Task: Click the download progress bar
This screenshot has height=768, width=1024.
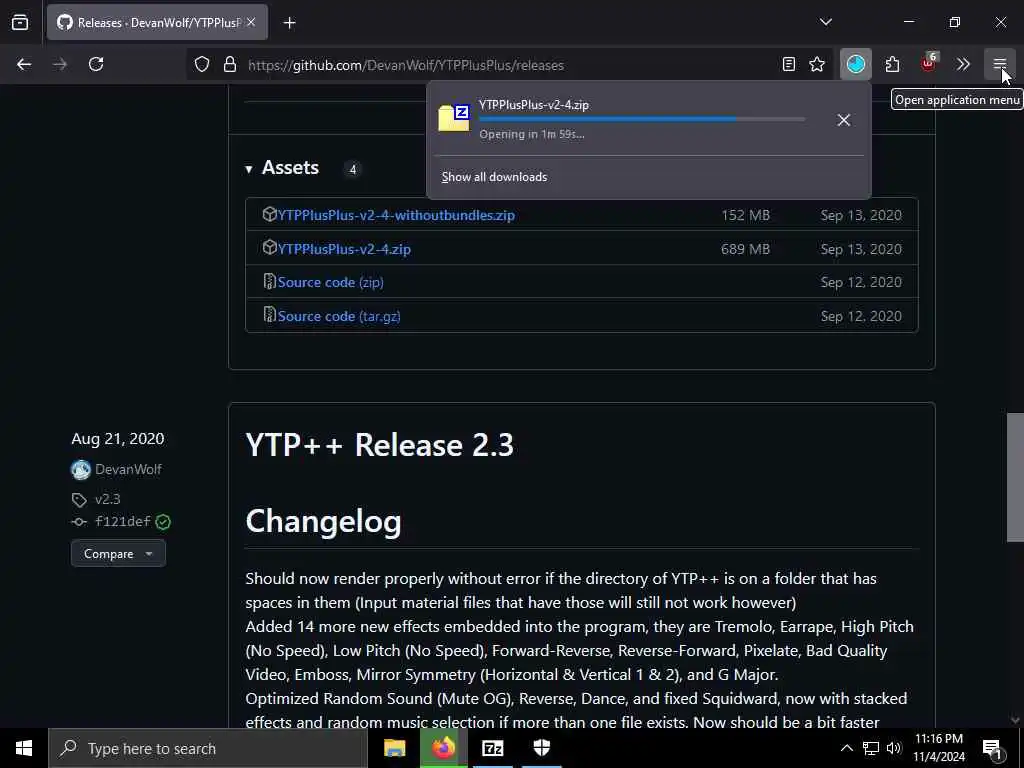Action: pos(641,119)
